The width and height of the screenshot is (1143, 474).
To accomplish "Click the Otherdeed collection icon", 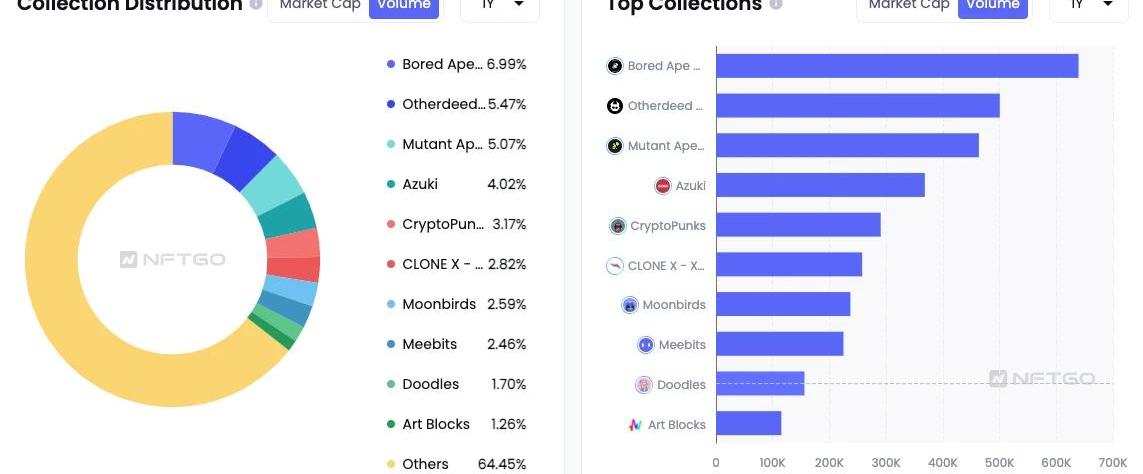I will pyautogui.click(x=615, y=106).
